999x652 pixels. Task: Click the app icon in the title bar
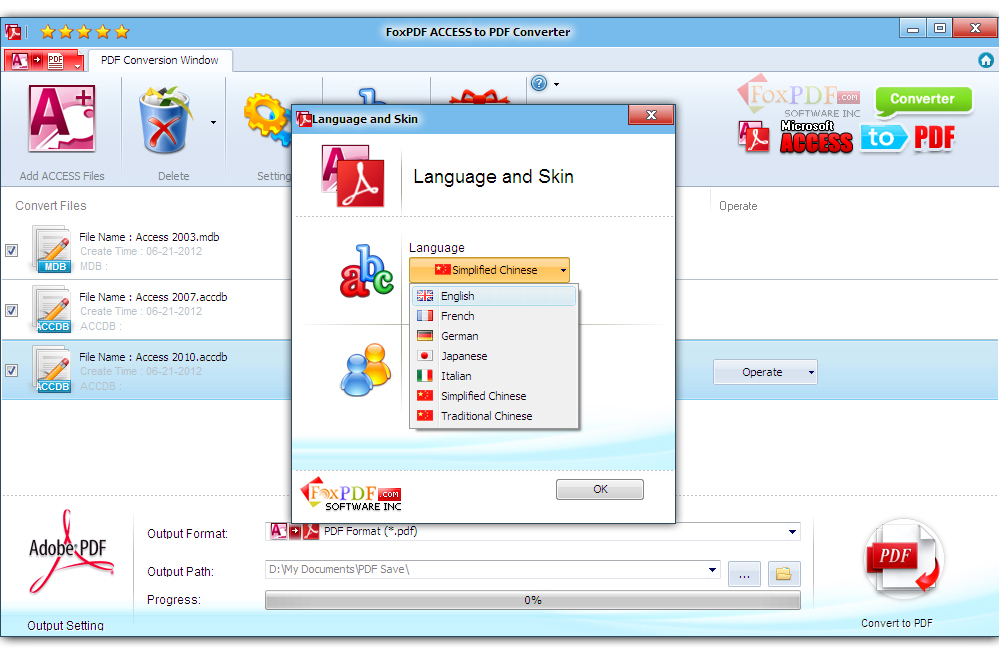[x=13, y=32]
